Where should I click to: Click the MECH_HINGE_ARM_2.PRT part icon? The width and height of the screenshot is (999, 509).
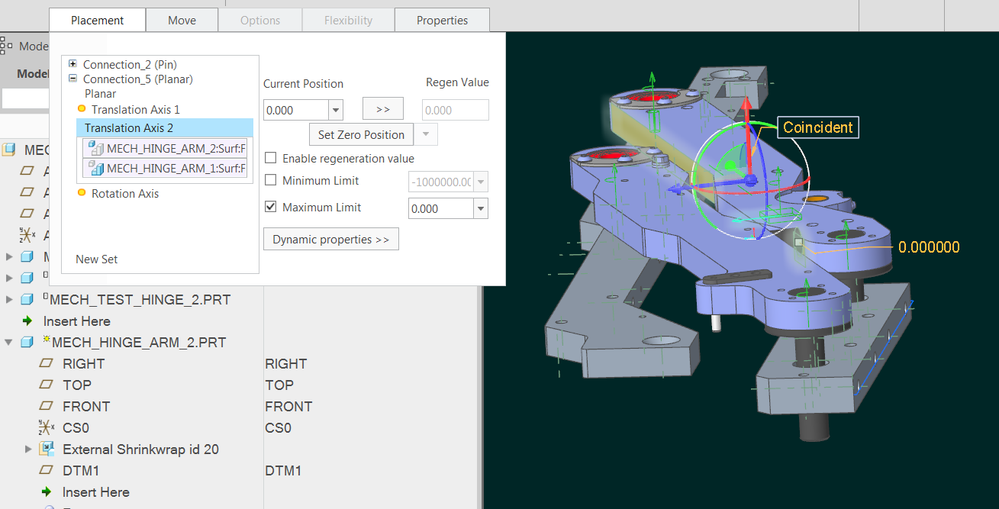click(27, 343)
